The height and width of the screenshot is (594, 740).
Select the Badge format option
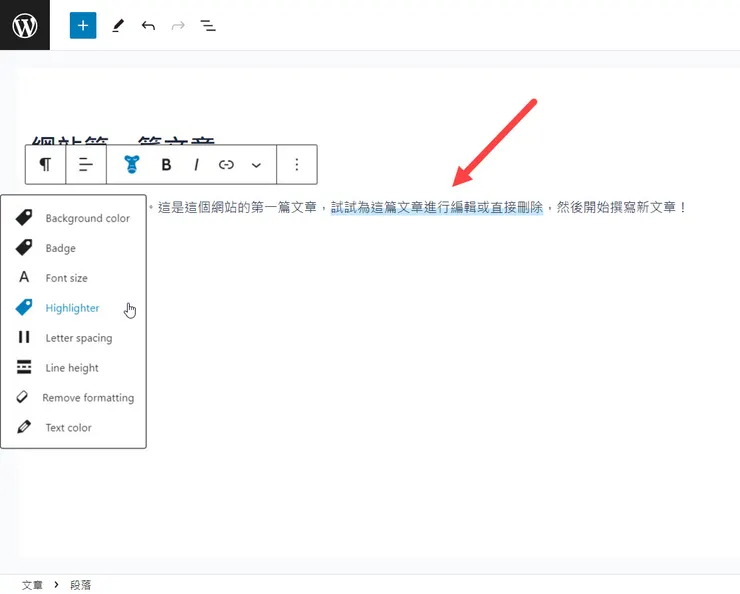(74, 248)
